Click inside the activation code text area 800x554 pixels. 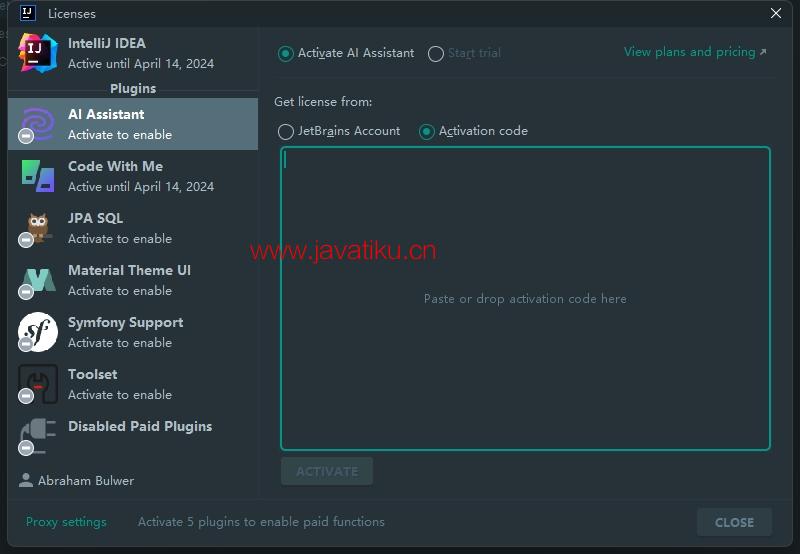(x=525, y=298)
